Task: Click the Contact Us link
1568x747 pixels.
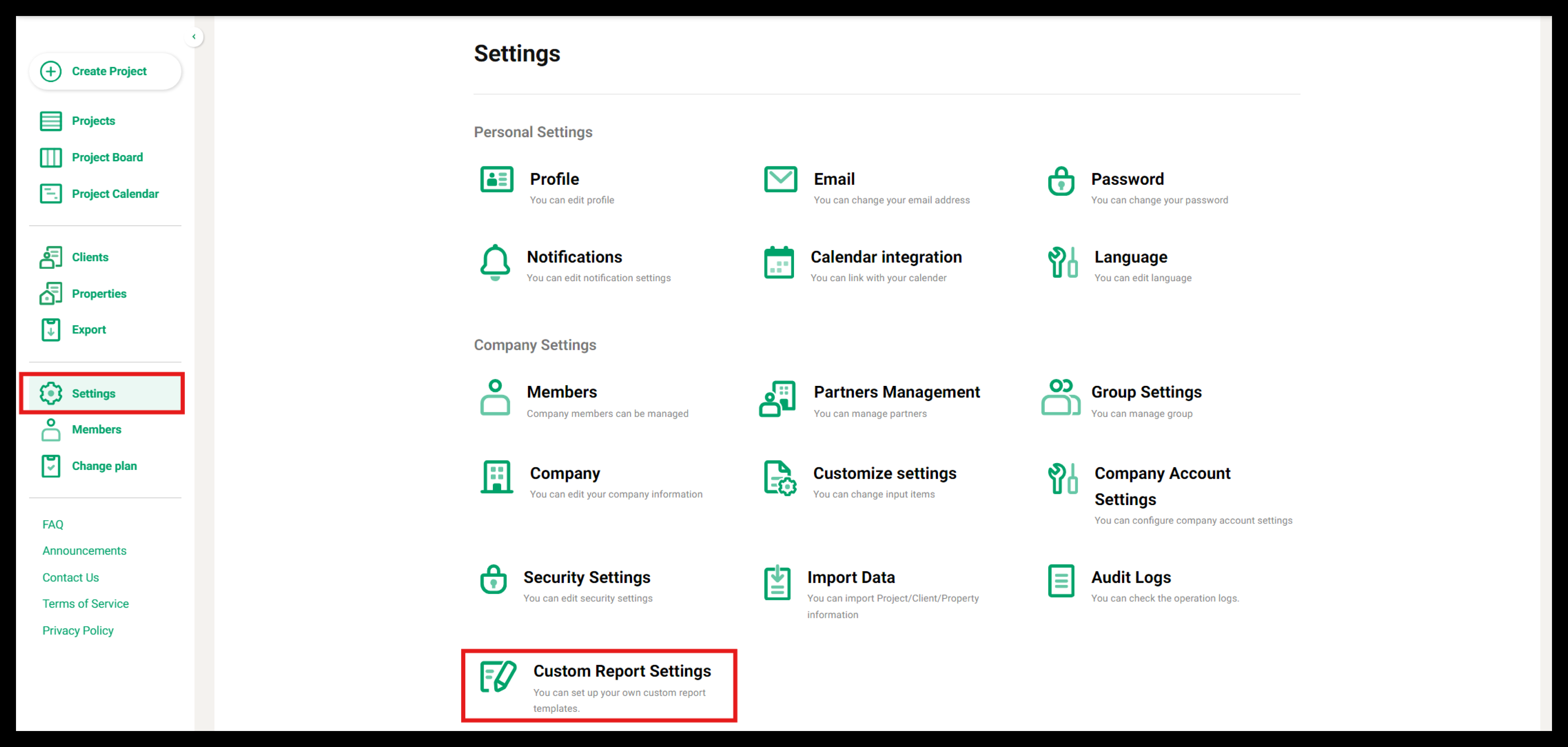Action: tap(71, 577)
